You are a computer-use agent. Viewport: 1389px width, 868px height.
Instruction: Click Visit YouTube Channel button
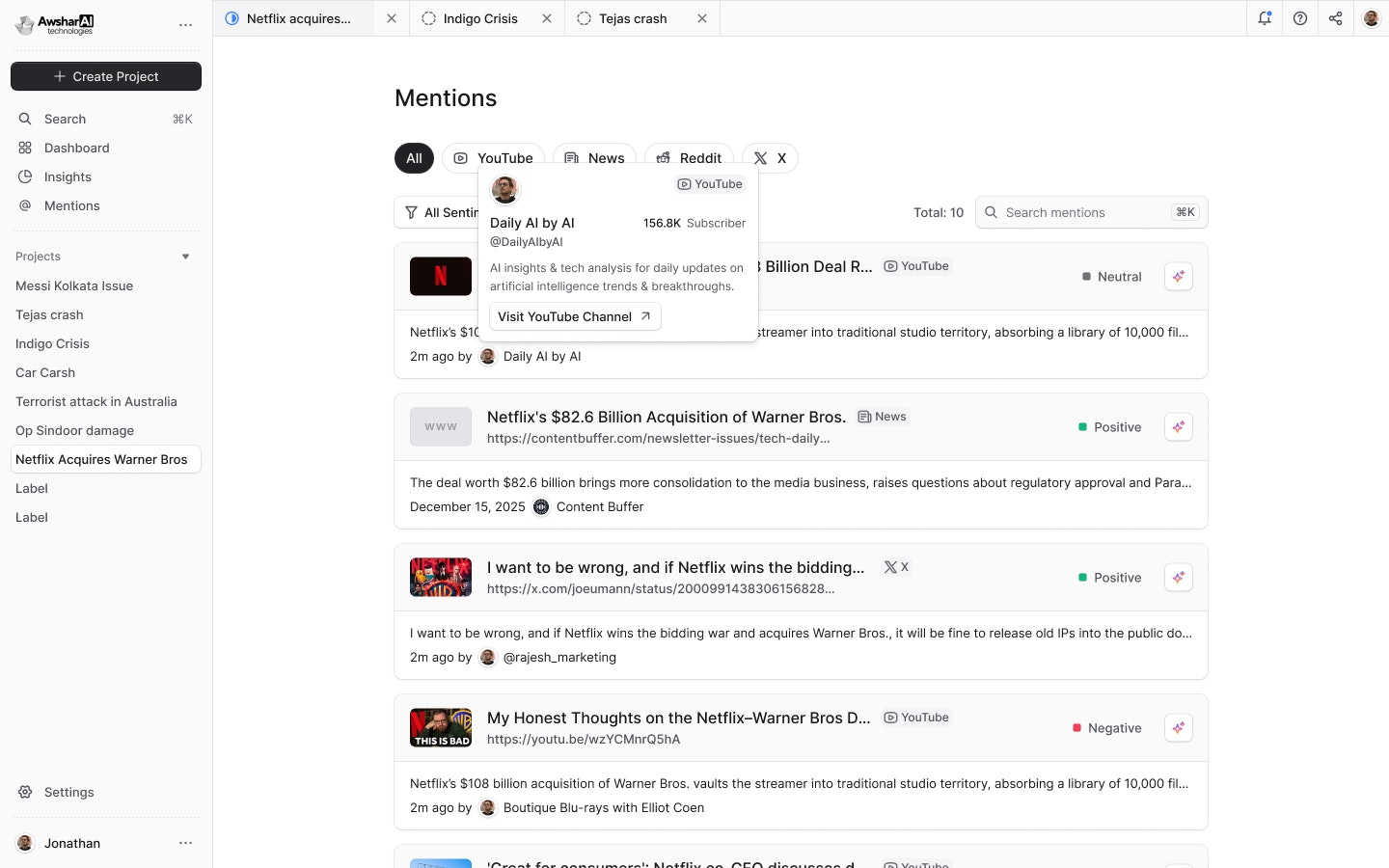[575, 316]
